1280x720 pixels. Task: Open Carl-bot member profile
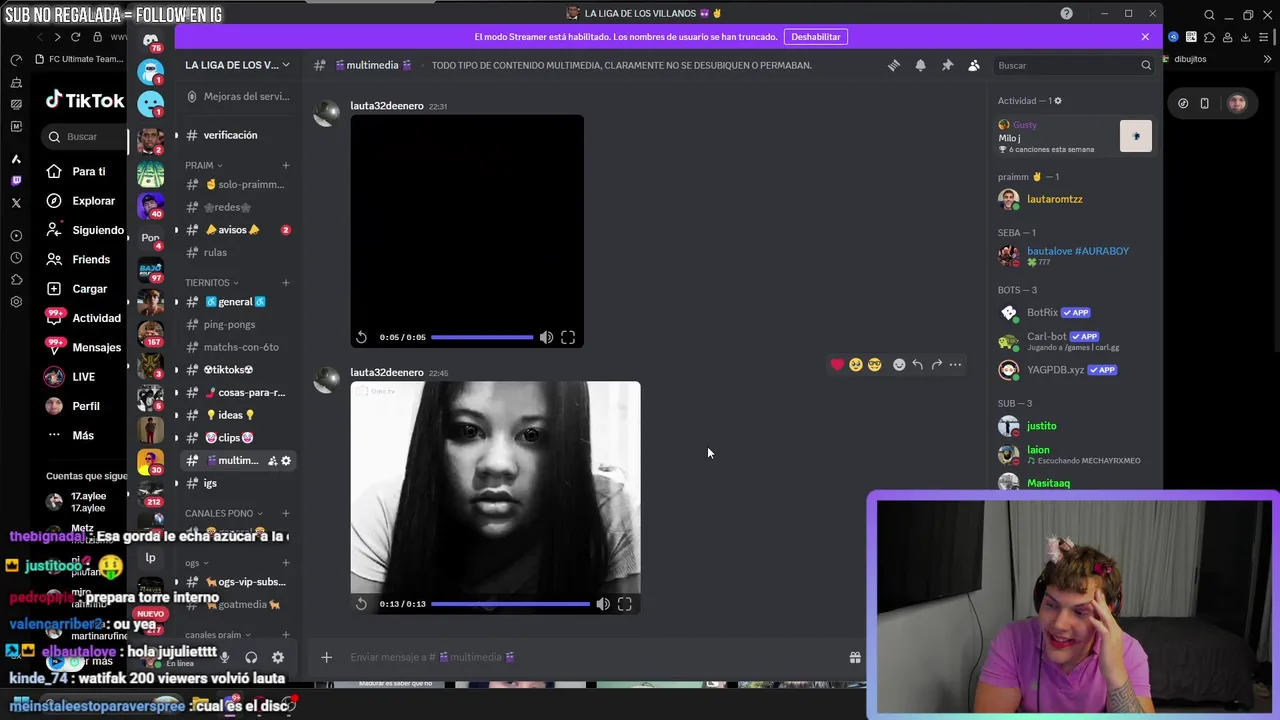(1075, 341)
